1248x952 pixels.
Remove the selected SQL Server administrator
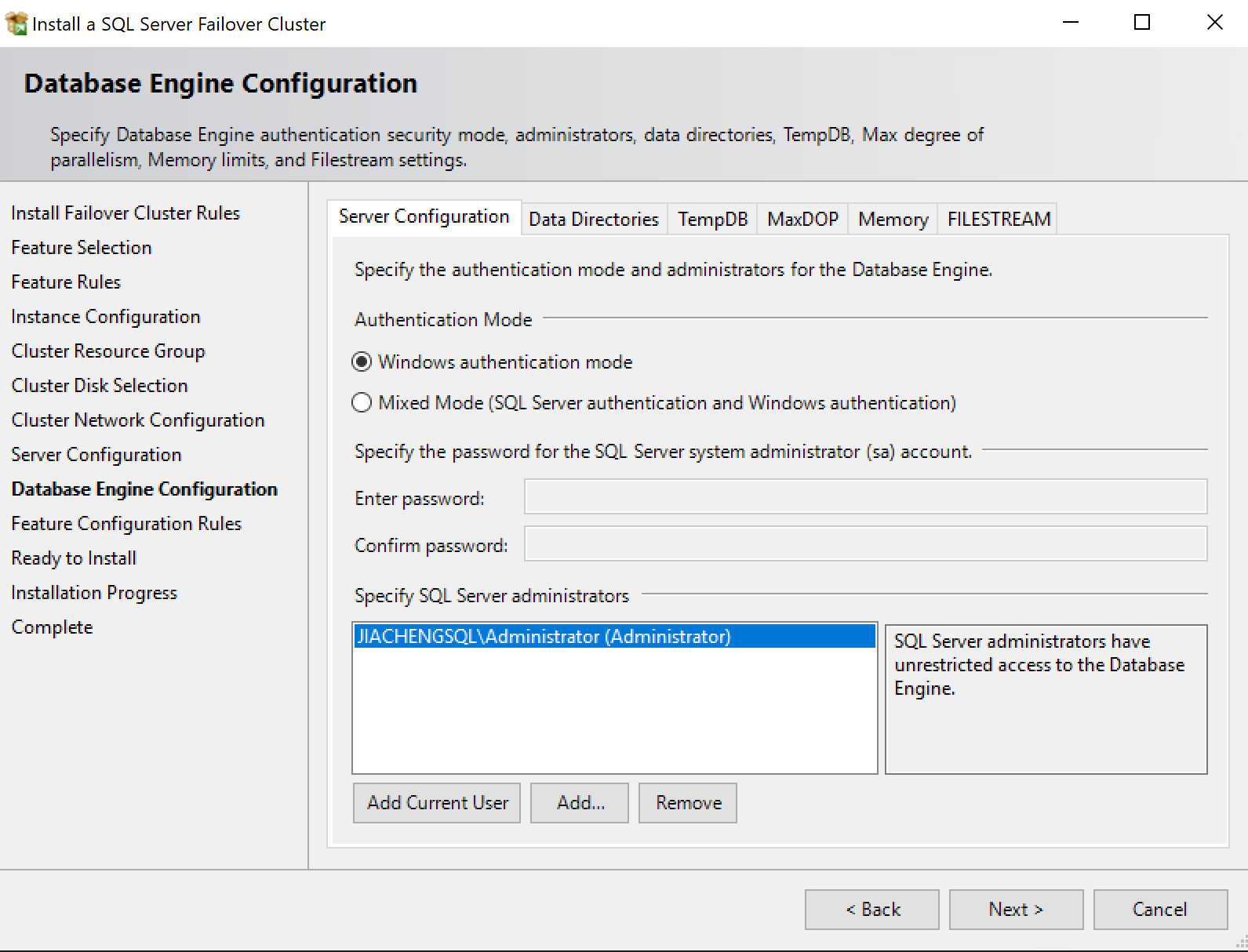tap(688, 803)
